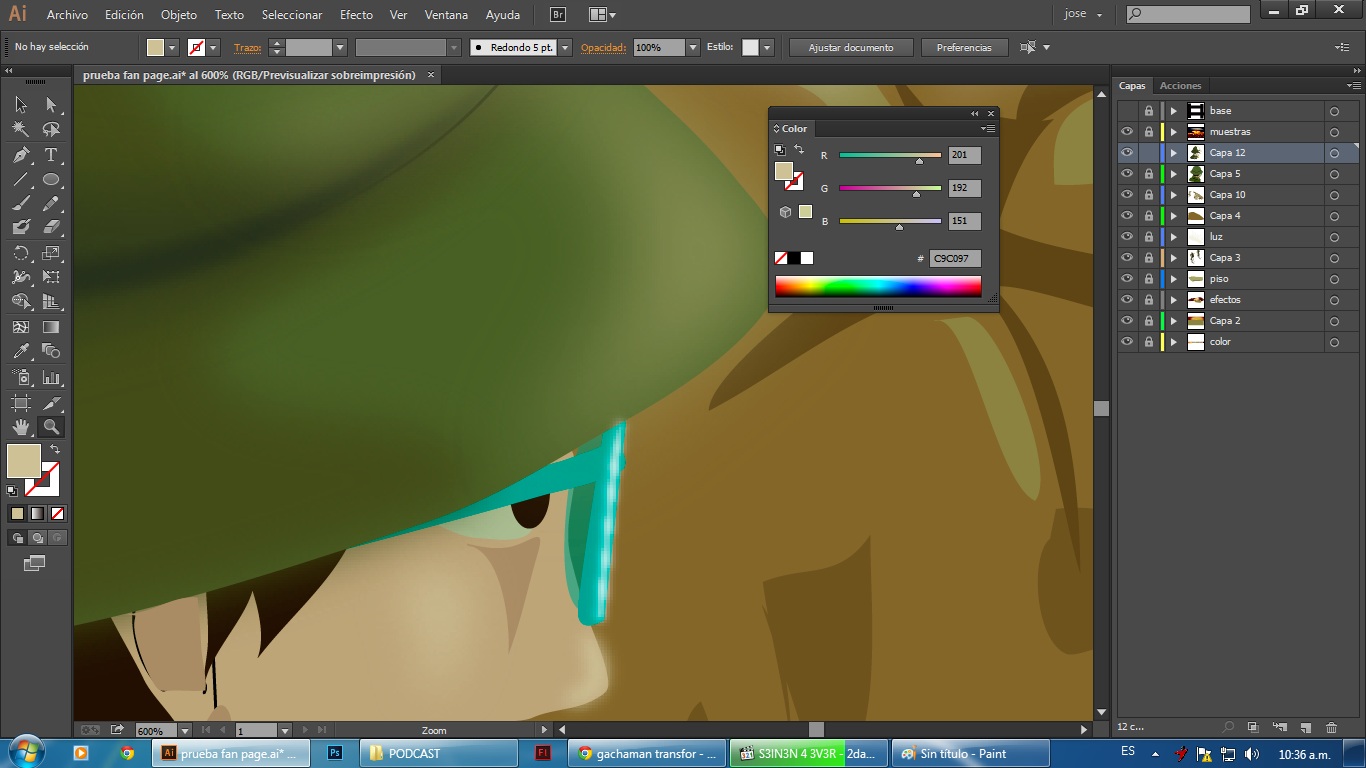Open Photoshop from the Windows taskbar
1366x768 pixels.
(335, 753)
